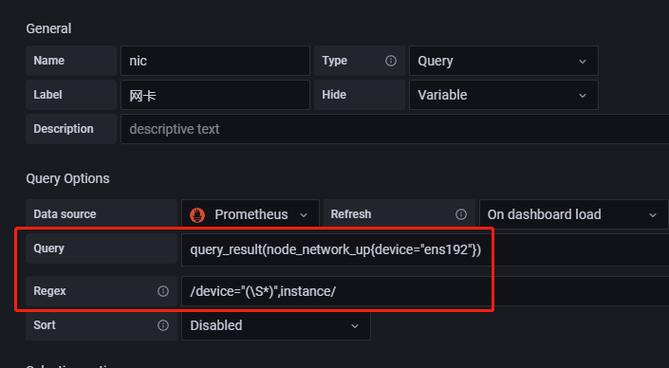This screenshot has height=368, width=669.
Task: Click the Refresh field label text
Action: click(x=351, y=214)
